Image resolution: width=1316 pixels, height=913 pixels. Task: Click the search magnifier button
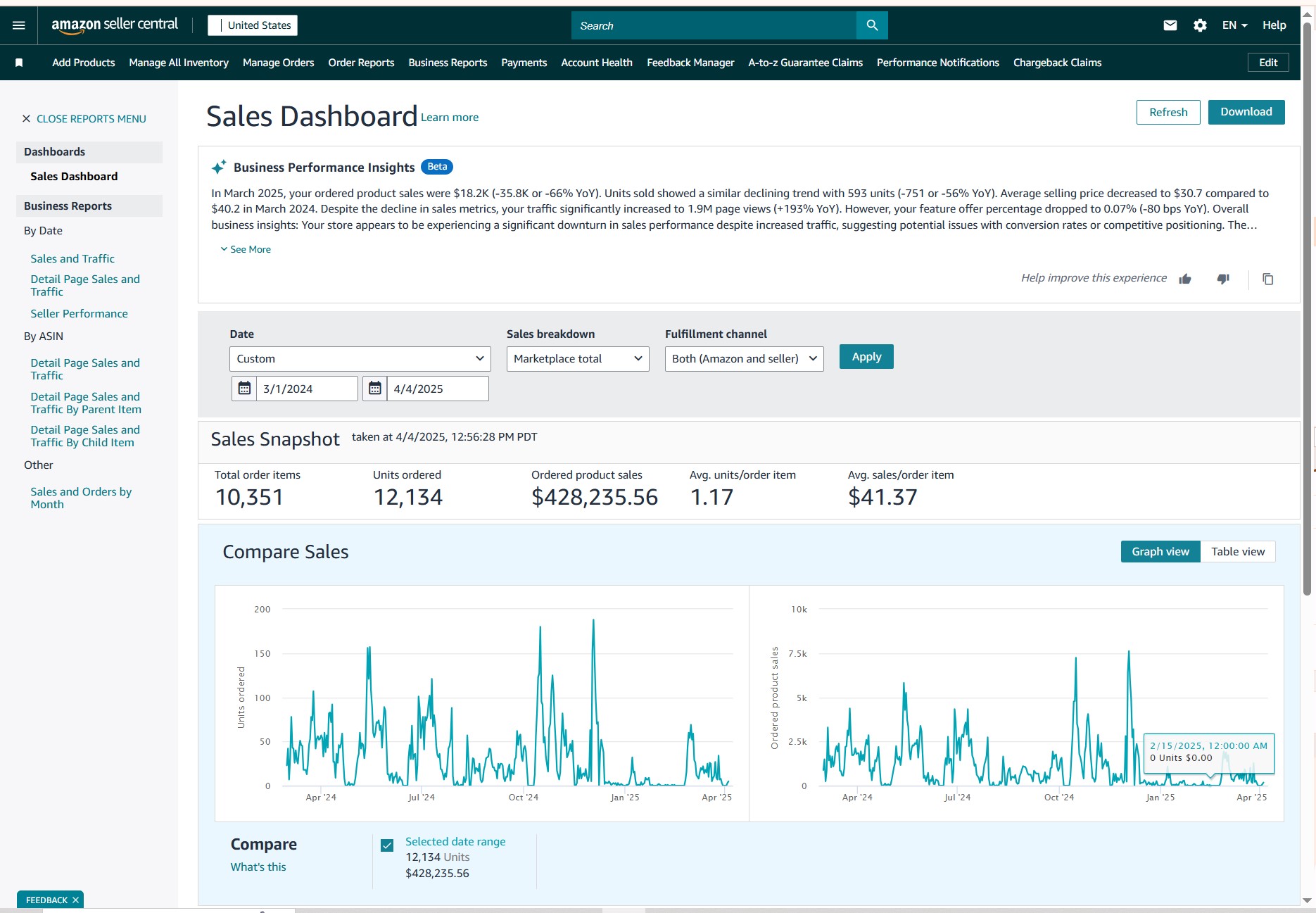click(872, 25)
